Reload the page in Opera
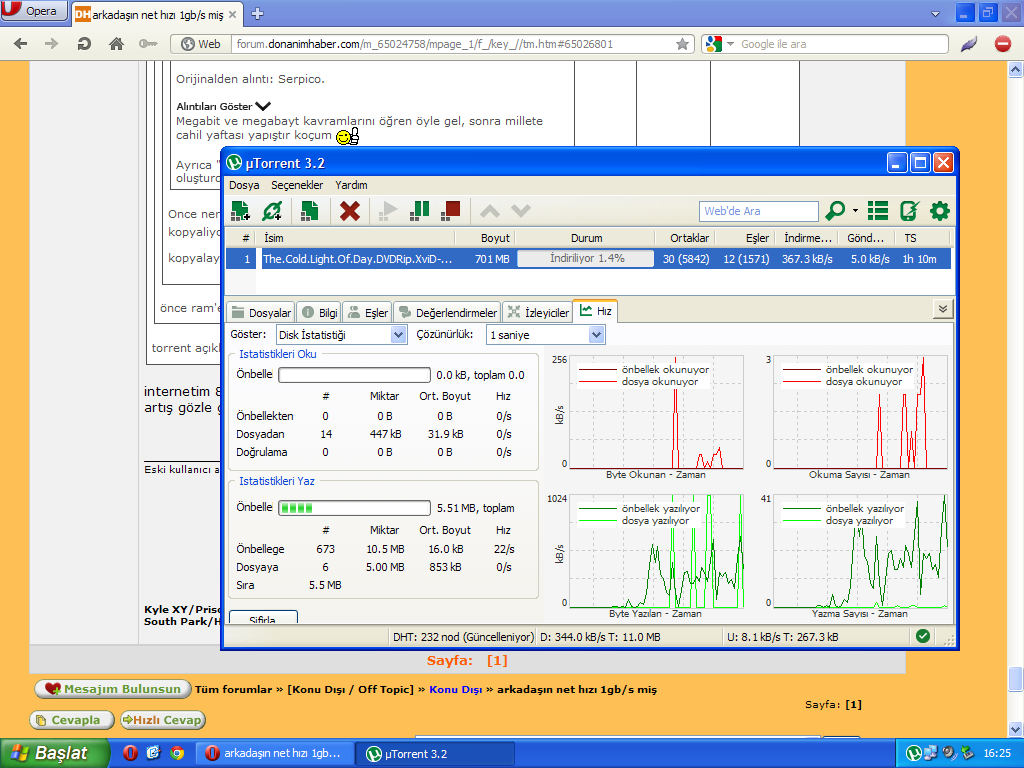This screenshot has height=768, width=1024. [x=84, y=44]
